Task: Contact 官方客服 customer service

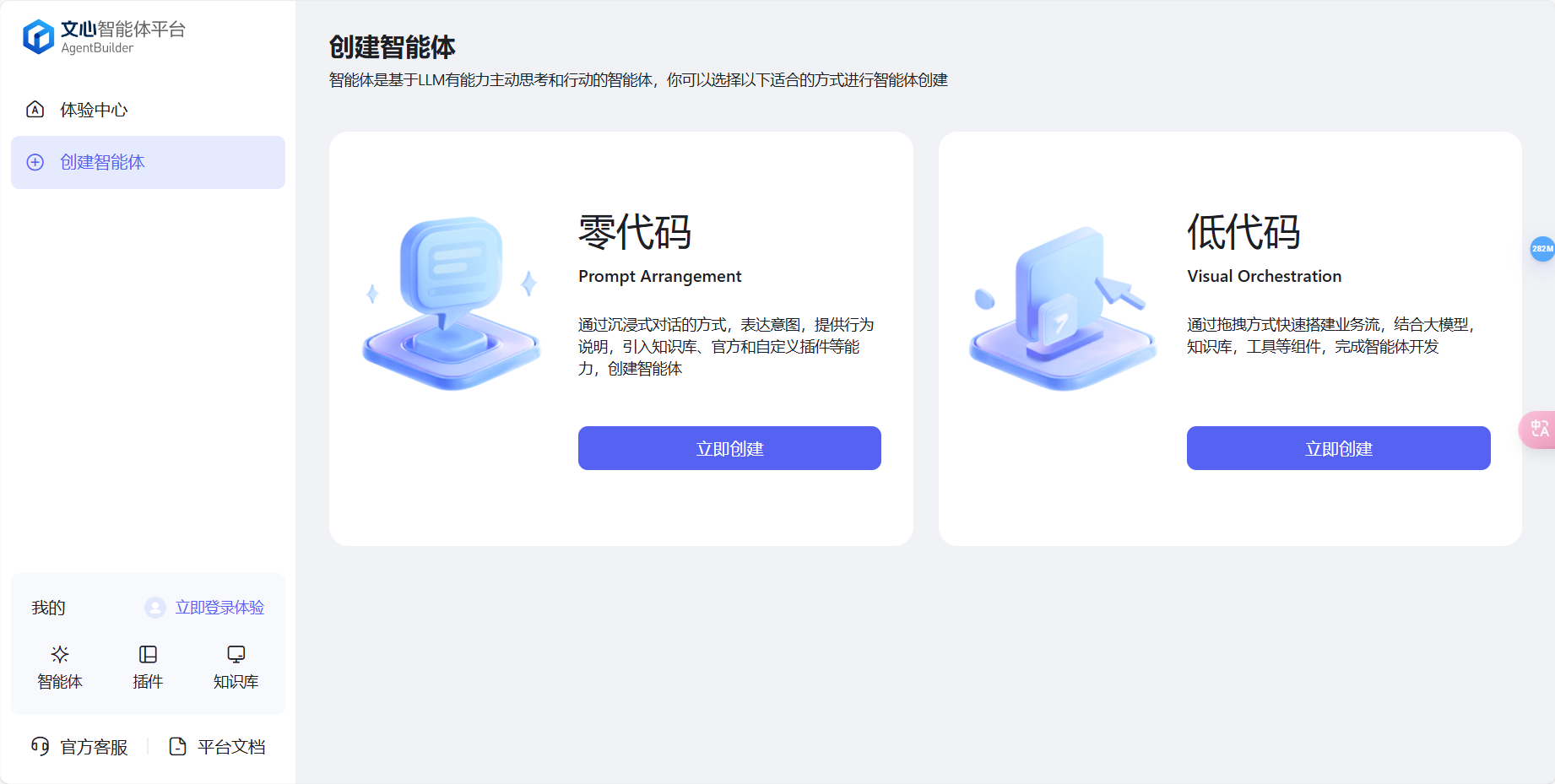Action: tap(92, 746)
